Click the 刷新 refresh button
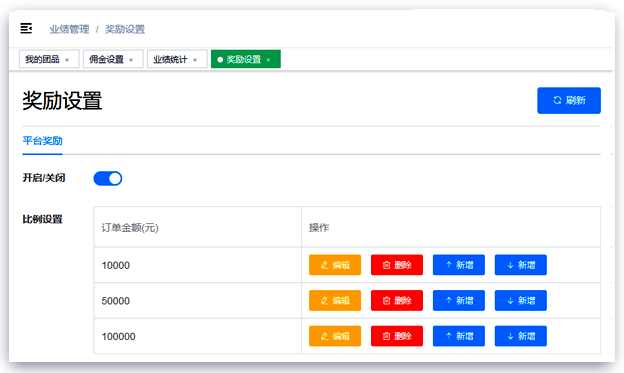 569,100
